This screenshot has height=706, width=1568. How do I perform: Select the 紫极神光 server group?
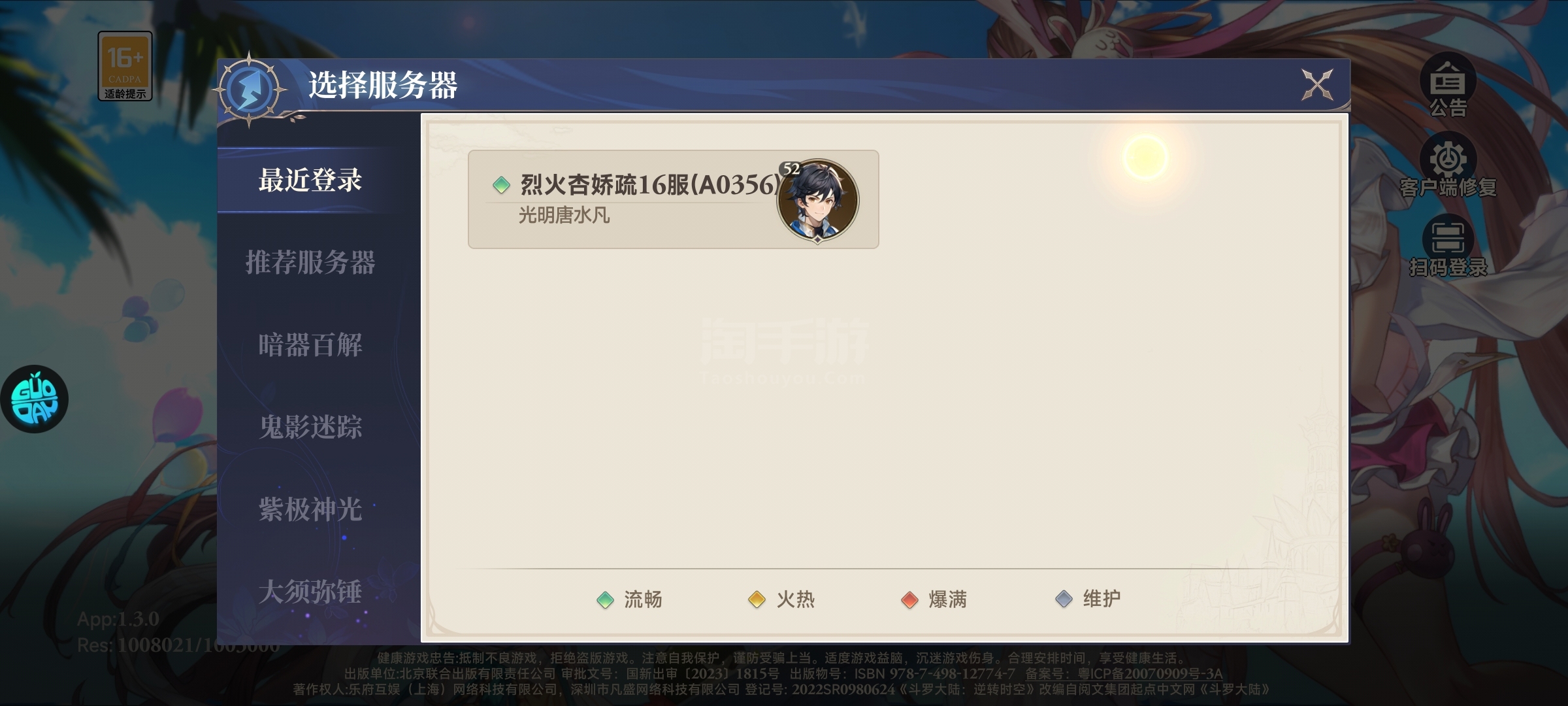click(x=310, y=510)
